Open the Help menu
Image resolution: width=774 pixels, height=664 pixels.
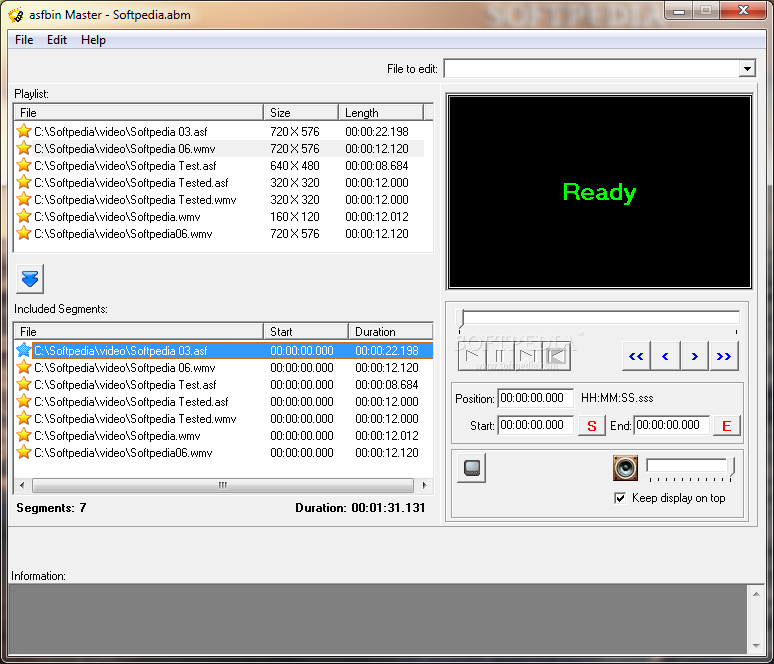click(93, 40)
